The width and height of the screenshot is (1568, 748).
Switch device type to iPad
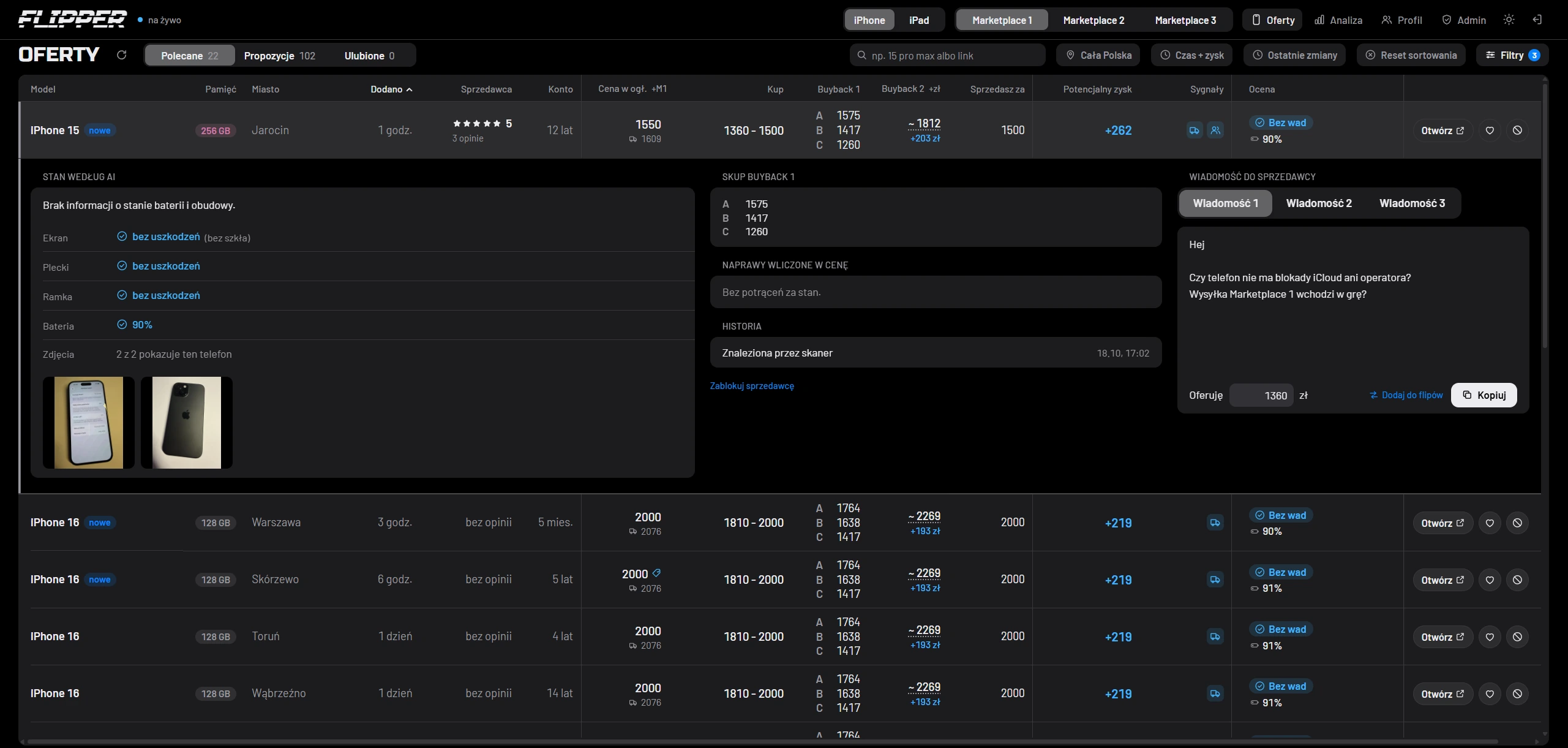point(919,20)
